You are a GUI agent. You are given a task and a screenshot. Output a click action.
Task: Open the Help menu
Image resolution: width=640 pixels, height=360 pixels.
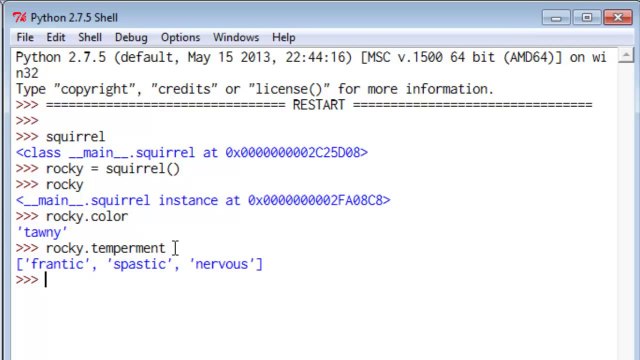tap(283, 38)
